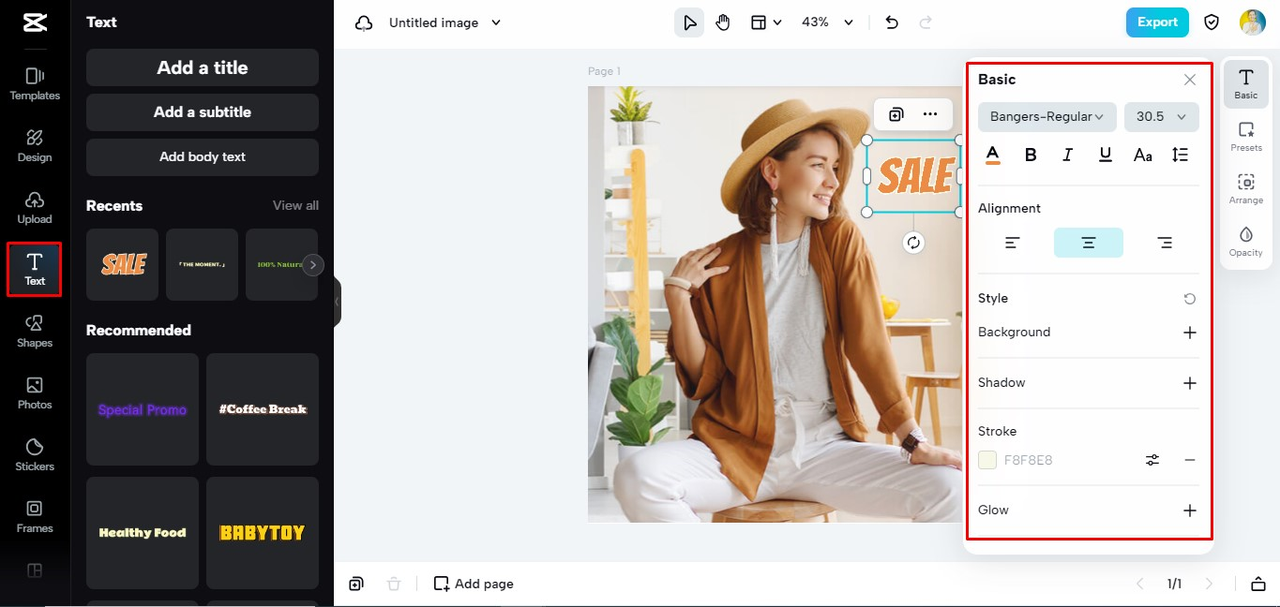Open the letter case option
Screen dimensions: 1280x607
1142,155
